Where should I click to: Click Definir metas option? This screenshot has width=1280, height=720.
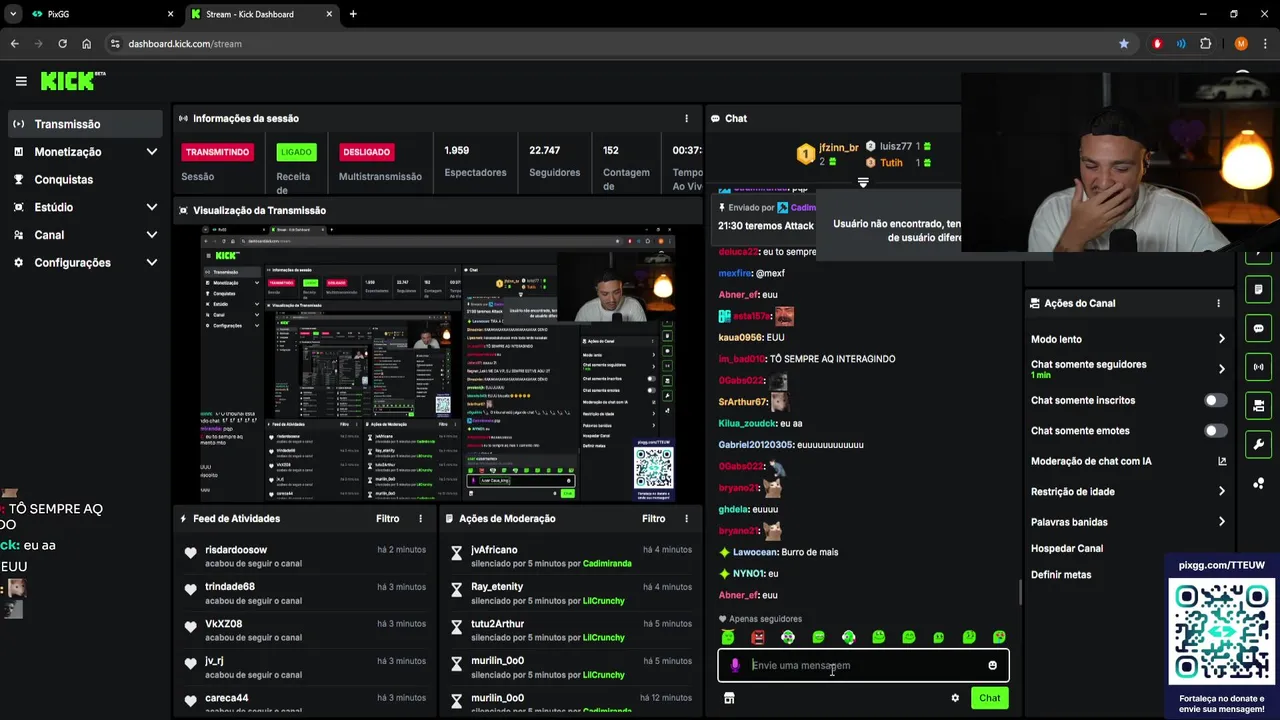click(1061, 575)
